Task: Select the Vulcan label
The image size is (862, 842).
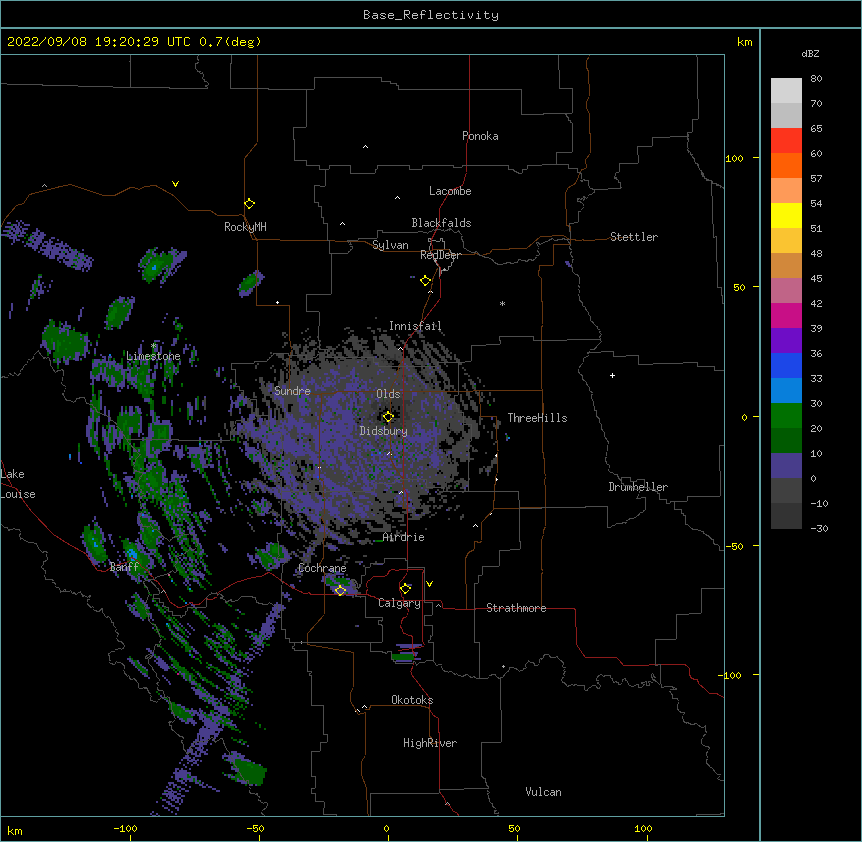Action: click(x=543, y=792)
